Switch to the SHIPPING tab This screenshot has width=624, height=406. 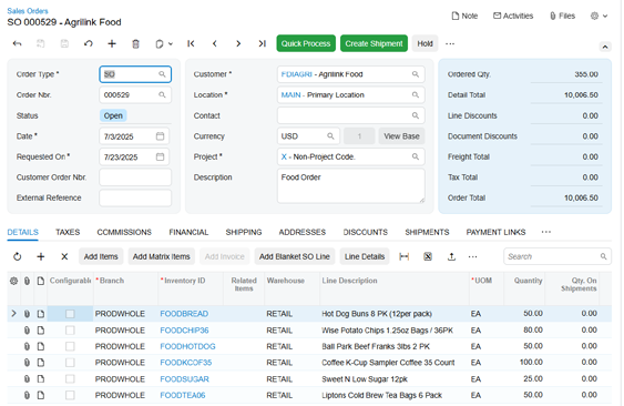[x=244, y=232]
